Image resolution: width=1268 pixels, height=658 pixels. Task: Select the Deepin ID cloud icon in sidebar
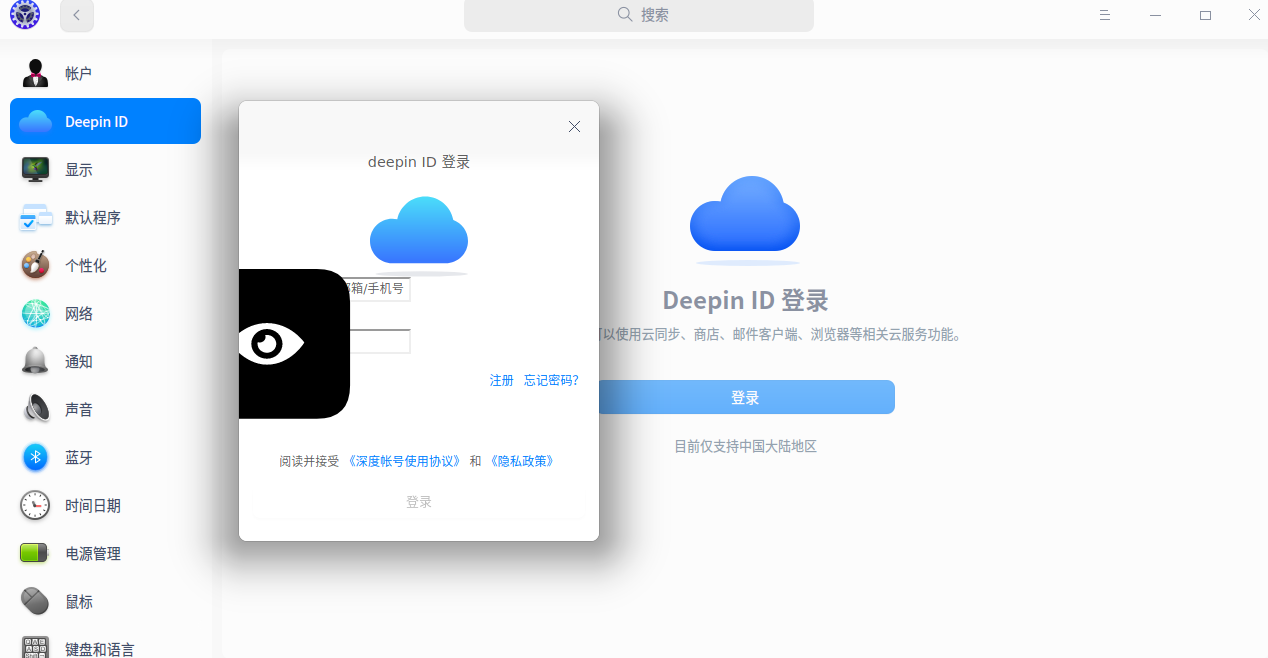pos(35,120)
